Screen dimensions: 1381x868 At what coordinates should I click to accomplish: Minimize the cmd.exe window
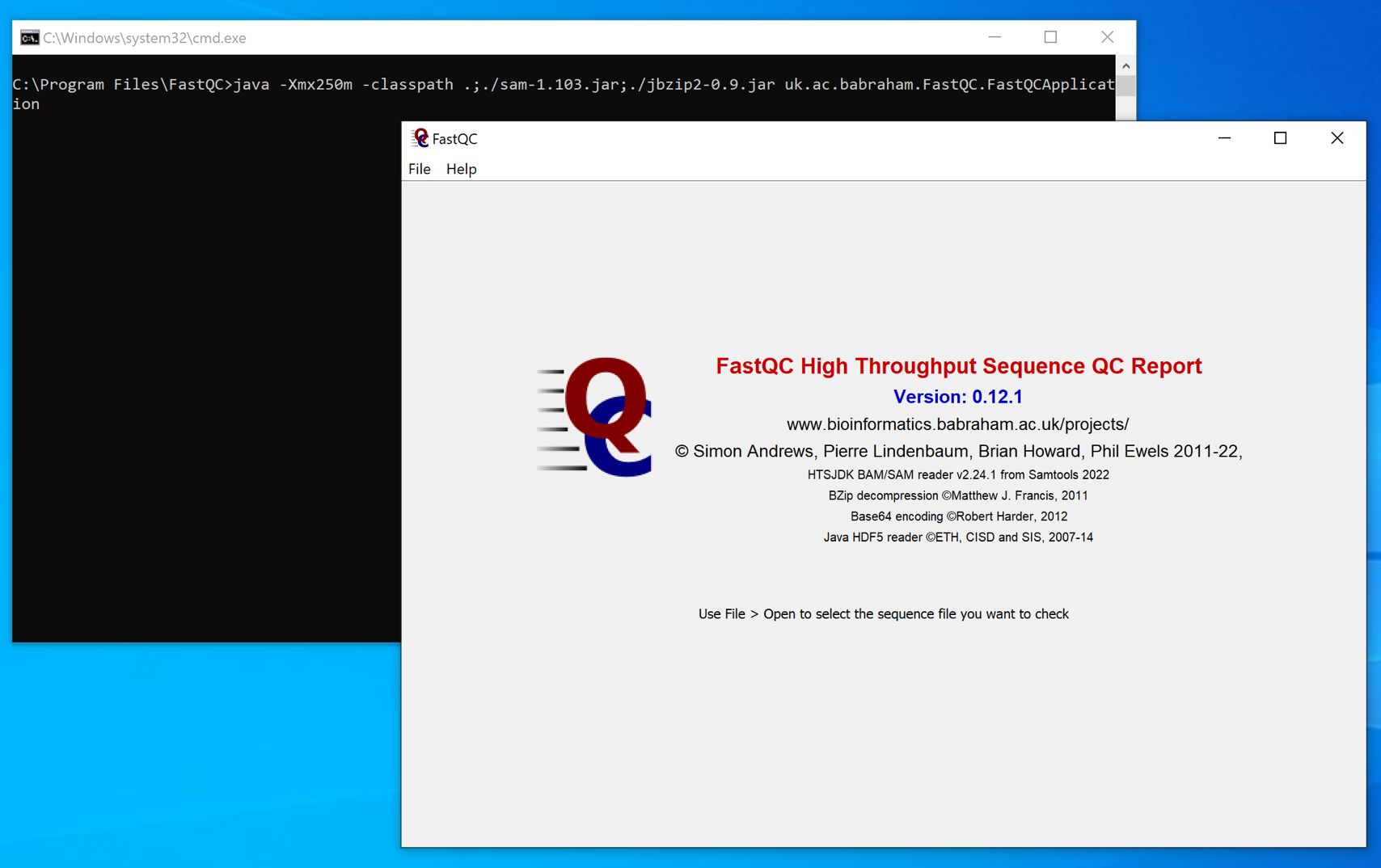point(995,37)
